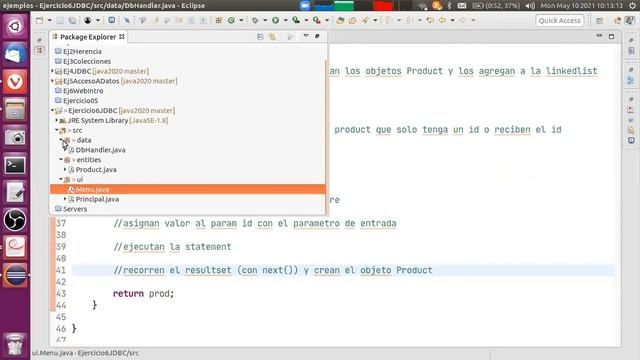Expand JRE System Library node
The image size is (640, 360).
pos(57,120)
